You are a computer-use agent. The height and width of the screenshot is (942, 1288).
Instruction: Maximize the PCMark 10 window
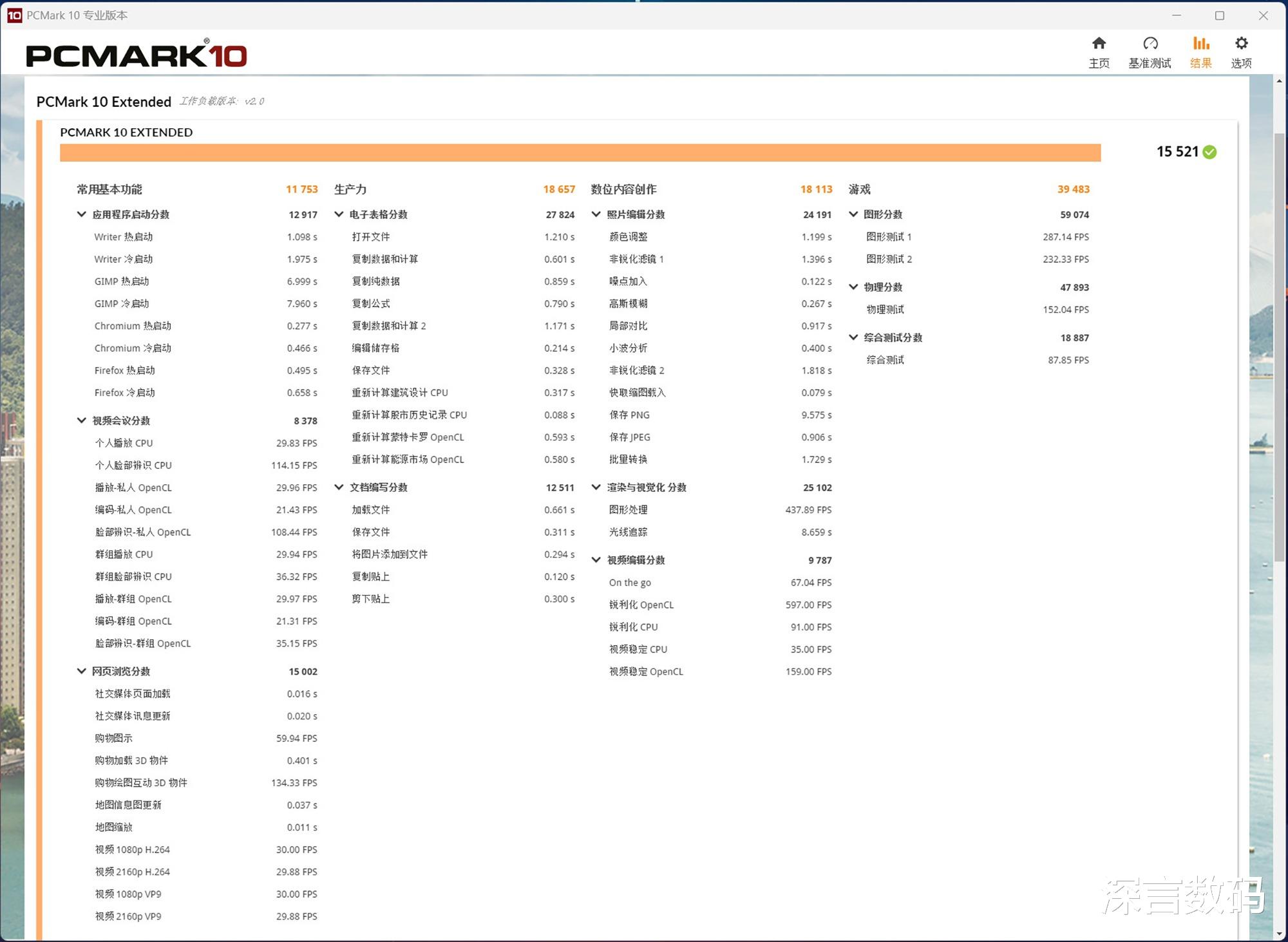coord(1220,15)
